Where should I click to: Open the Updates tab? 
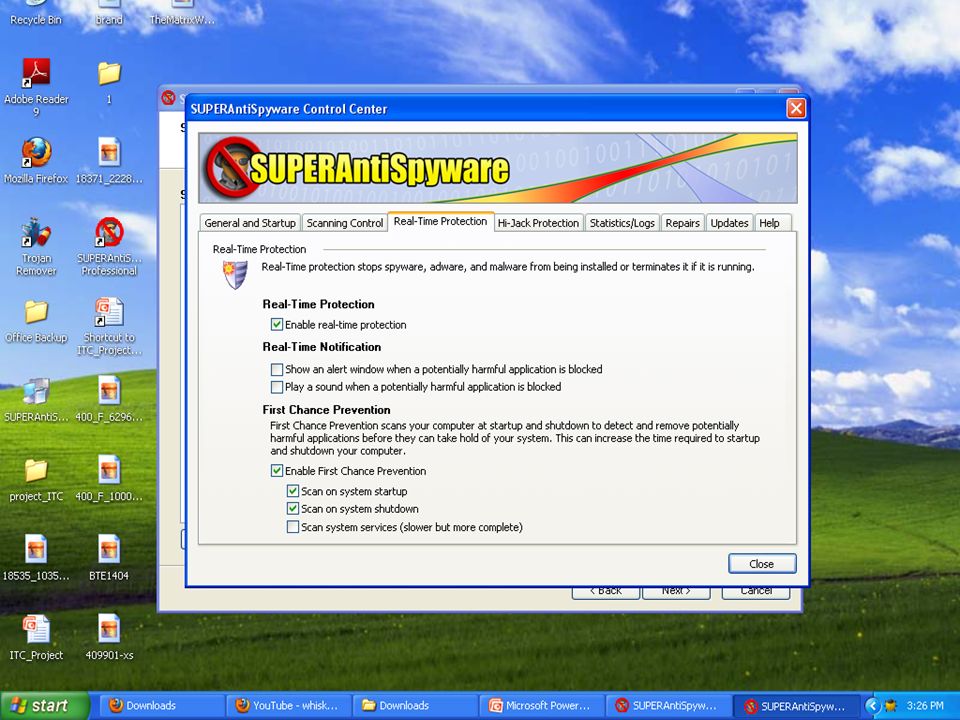point(729,223)
